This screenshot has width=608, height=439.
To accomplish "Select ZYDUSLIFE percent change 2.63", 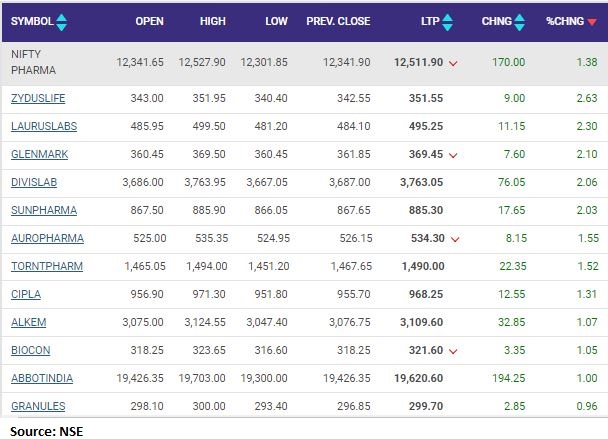I will tap(587, 98).
